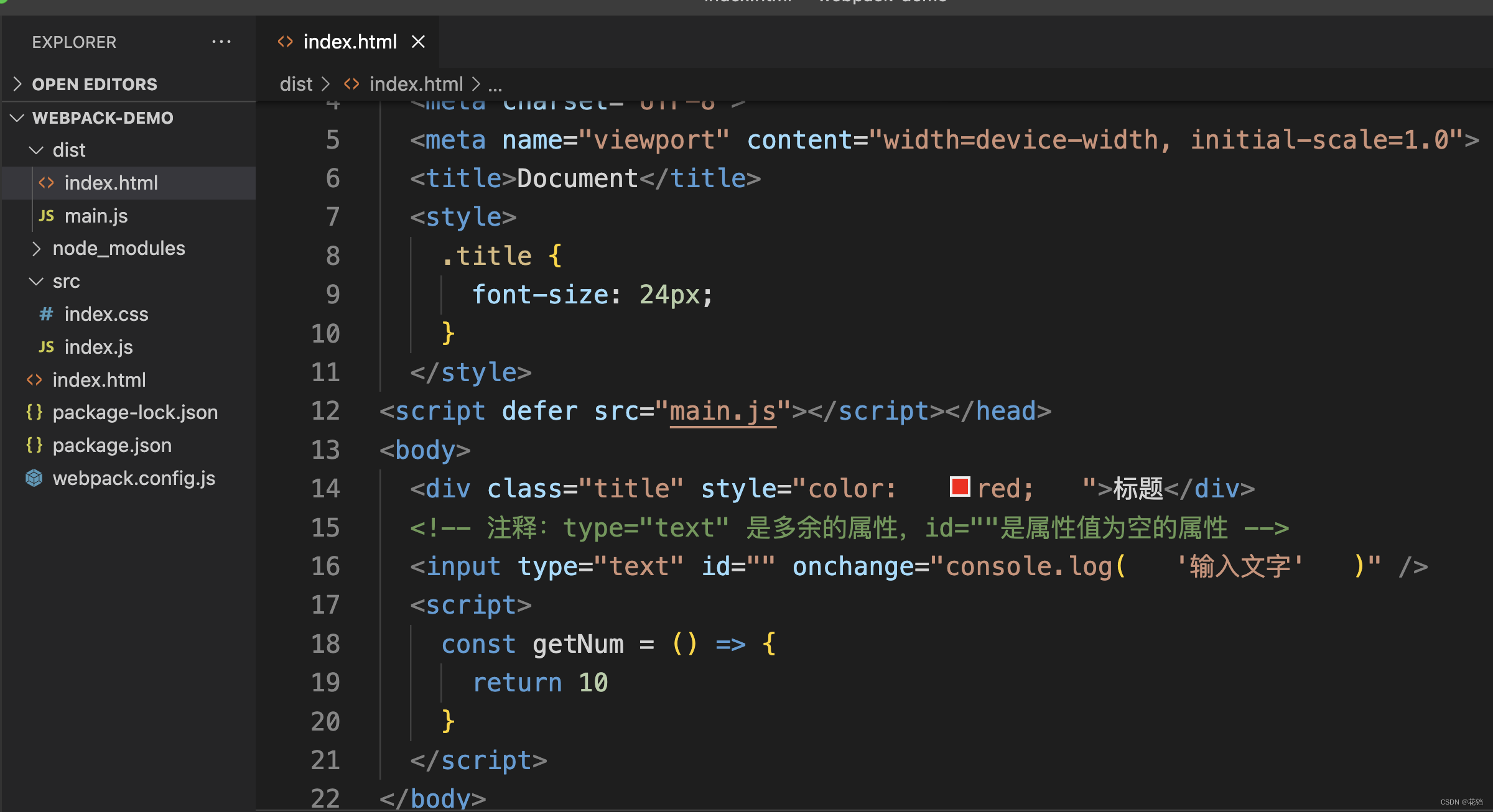Close the index.html editor tab
This screenshot has width=1493, height=812.
418,42
